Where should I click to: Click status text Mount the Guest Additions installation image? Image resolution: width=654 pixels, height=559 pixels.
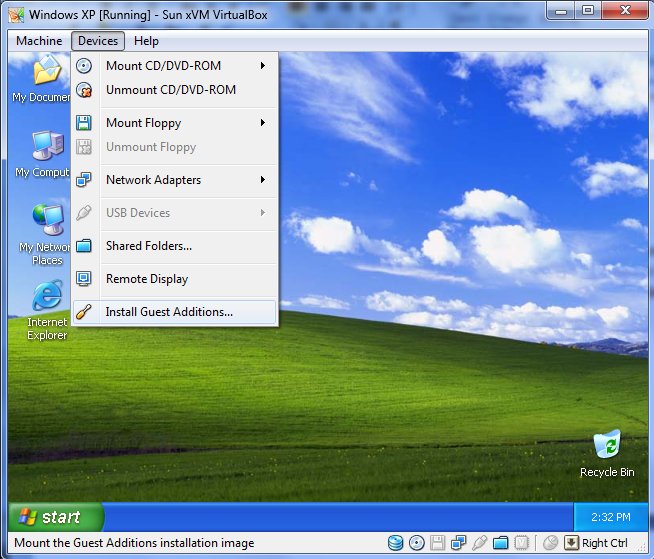(134, 543)
